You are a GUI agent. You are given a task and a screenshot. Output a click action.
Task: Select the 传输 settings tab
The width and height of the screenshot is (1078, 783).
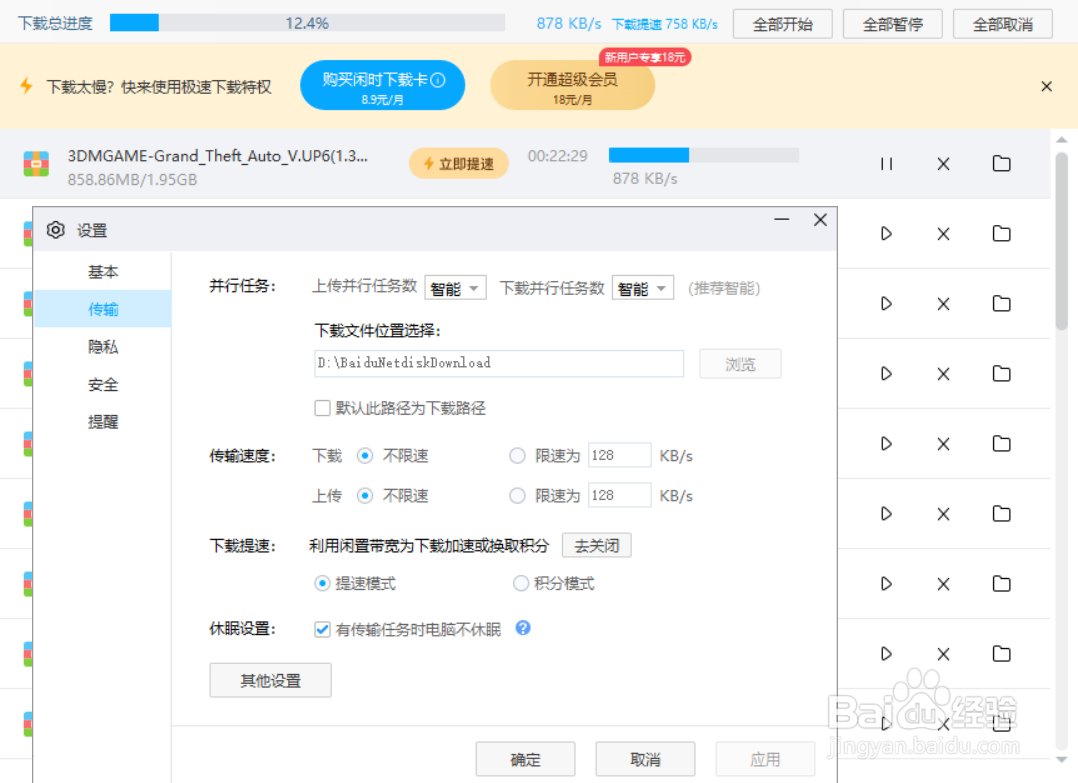[x=103, y=309]
